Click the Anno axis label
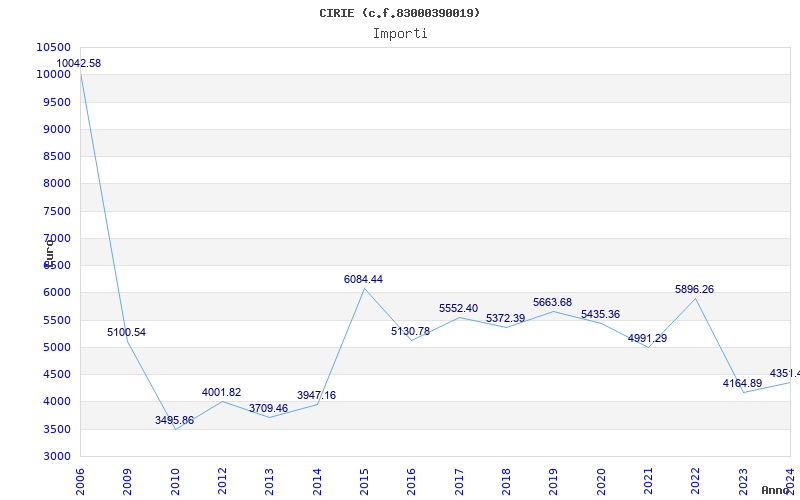Screen dimensions: 800x500 (776, 490)
